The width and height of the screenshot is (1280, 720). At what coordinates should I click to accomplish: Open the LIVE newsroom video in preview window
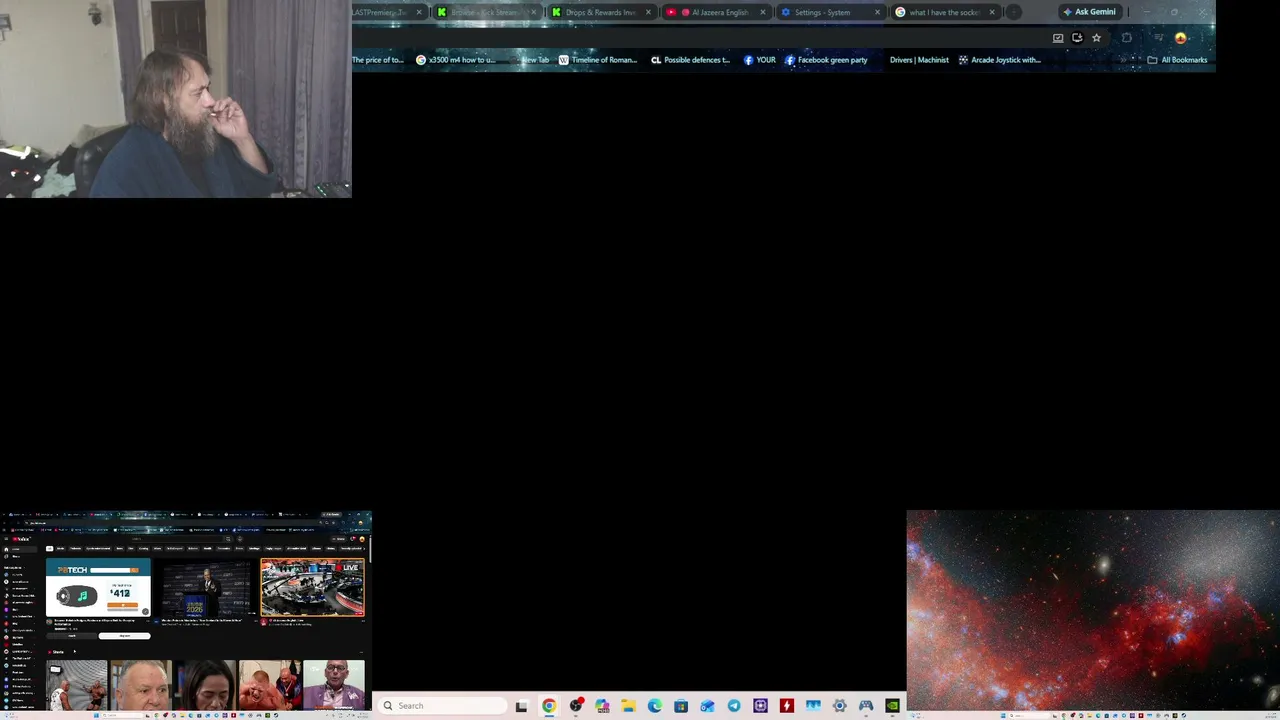(x=313, y=587)
